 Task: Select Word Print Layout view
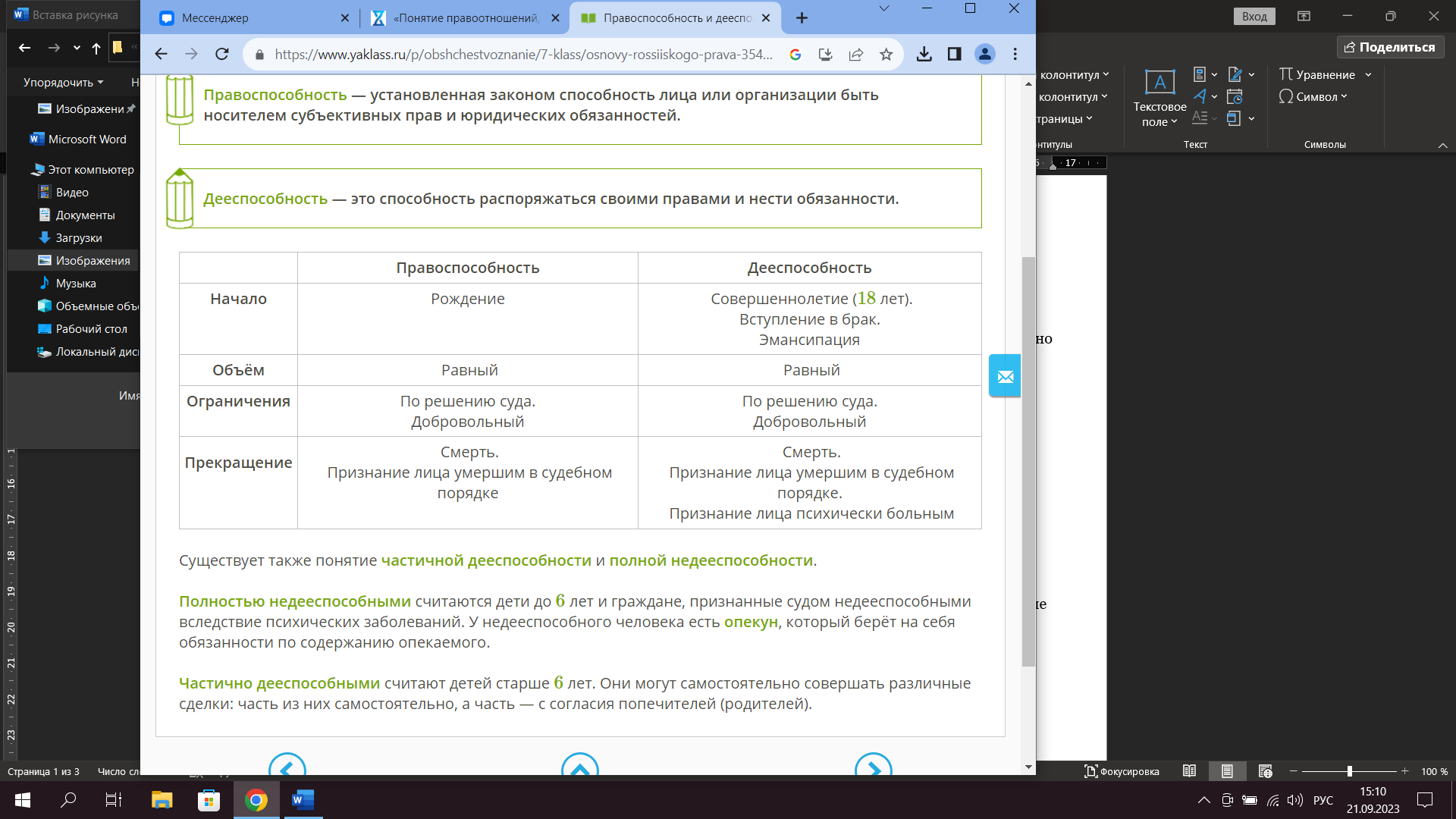tap(1227, 771)
